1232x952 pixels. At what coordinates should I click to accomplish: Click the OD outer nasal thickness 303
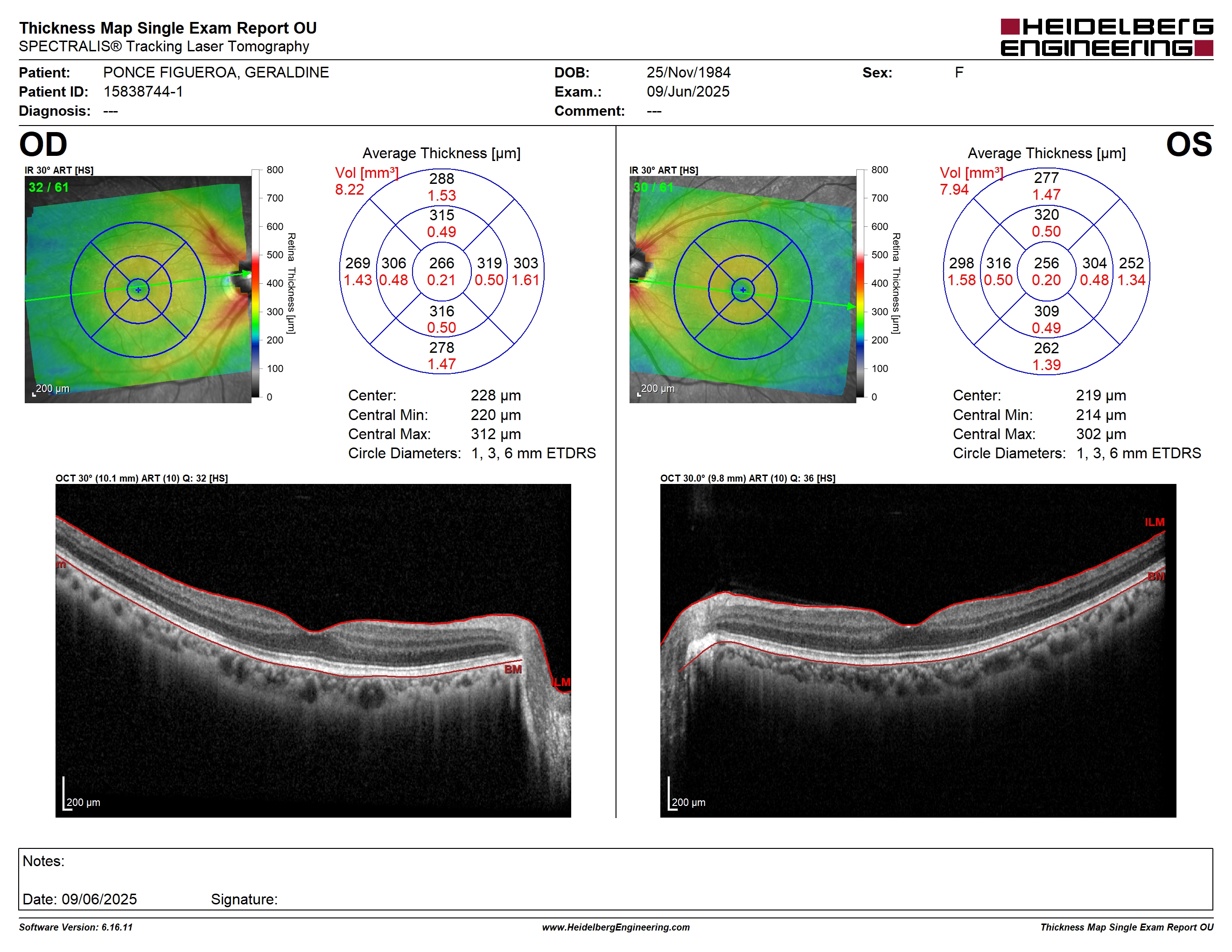526,263
